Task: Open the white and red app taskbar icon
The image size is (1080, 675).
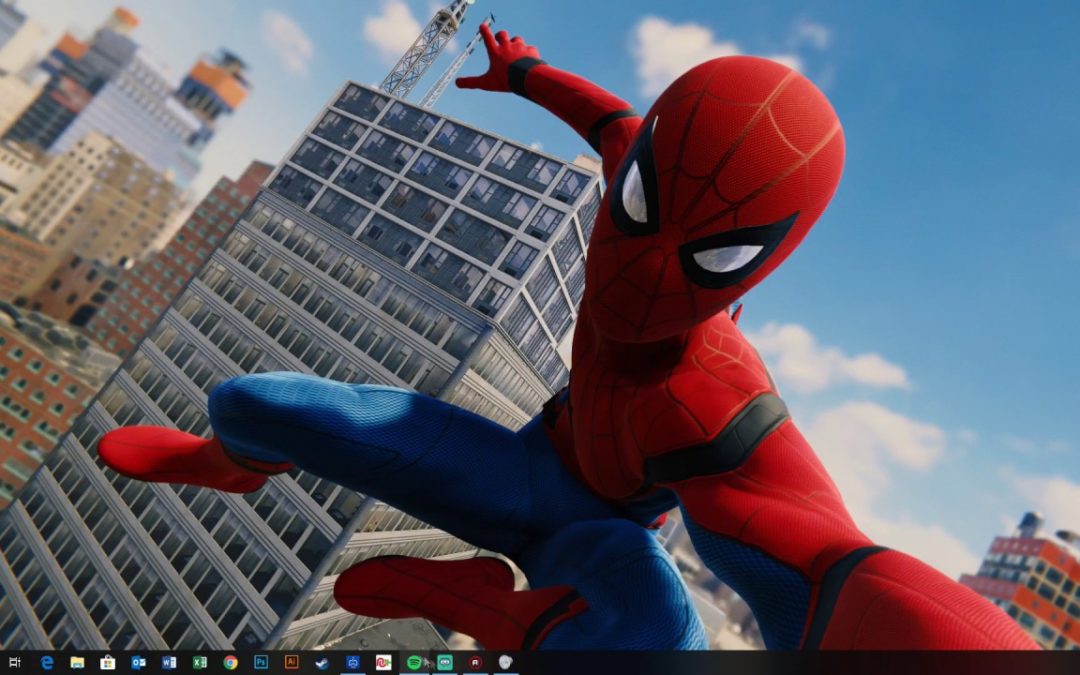Action: pos(384,663)
